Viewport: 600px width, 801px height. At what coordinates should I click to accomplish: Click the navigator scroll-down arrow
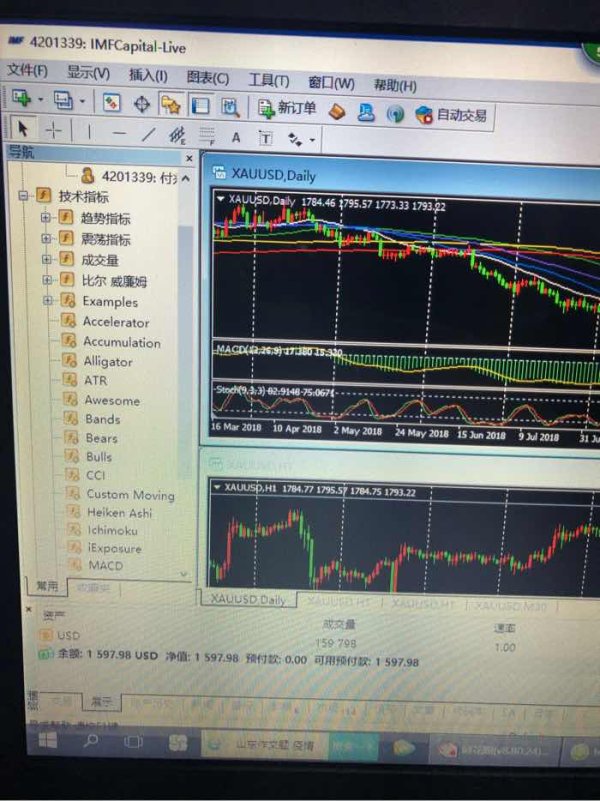point(184,574)
